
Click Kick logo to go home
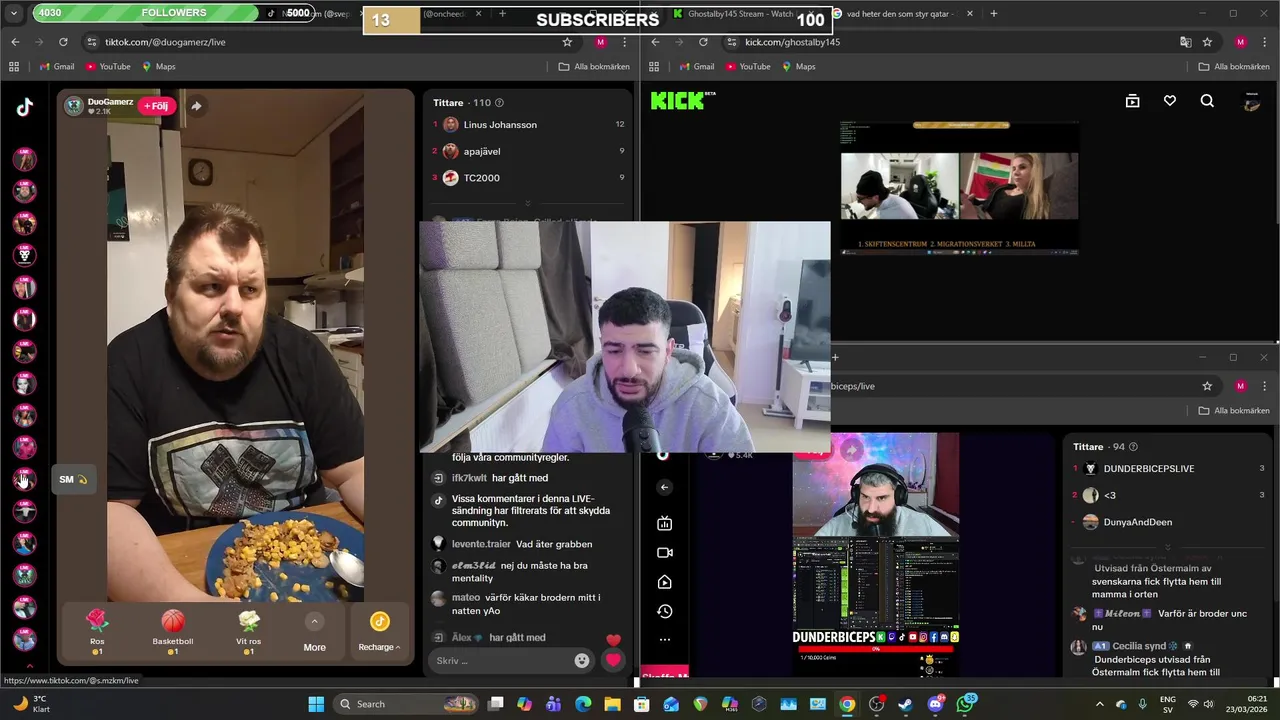point(682,100)
